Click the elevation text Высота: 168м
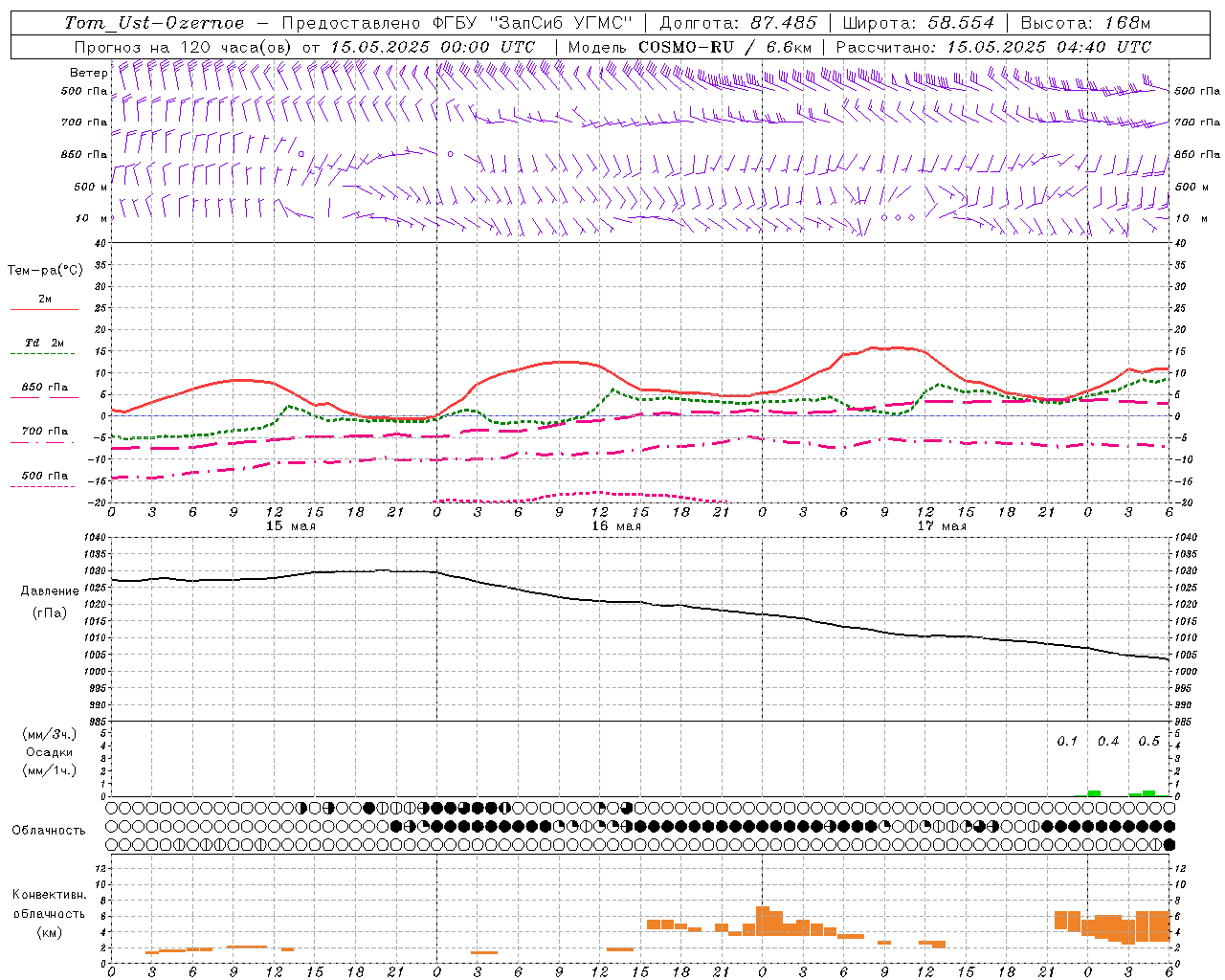This screenshot has height=980, width=1225. tap(1085, 23)
